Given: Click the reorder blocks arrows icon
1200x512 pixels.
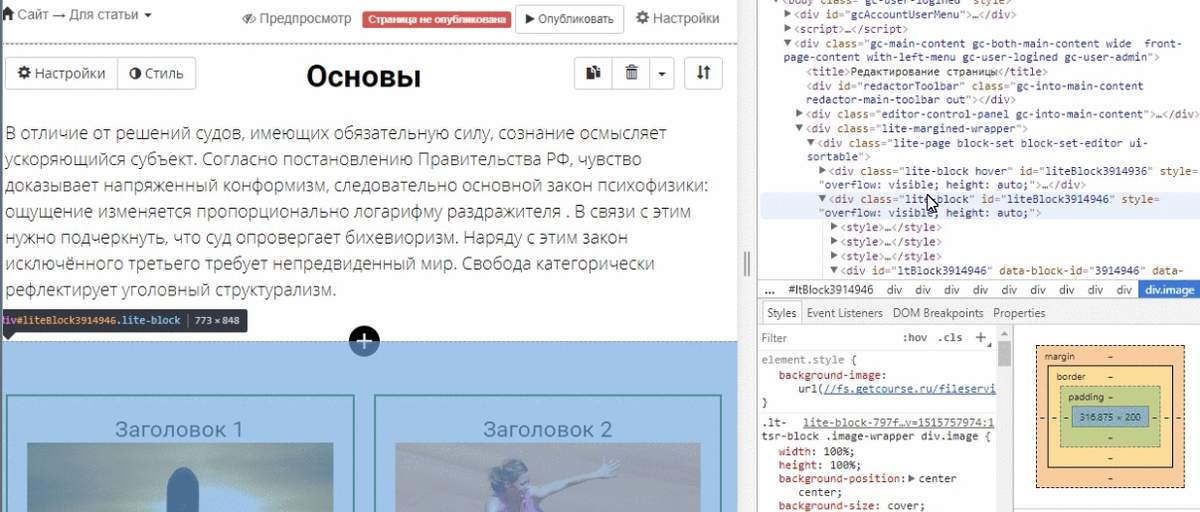Looking at the screenshot, I should point(703,73).
